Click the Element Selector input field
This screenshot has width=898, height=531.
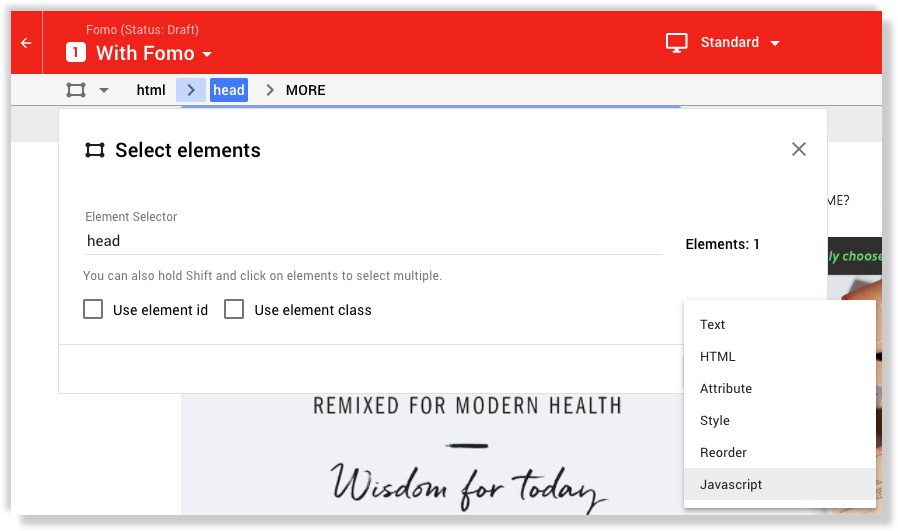click(x=373, y=241)
